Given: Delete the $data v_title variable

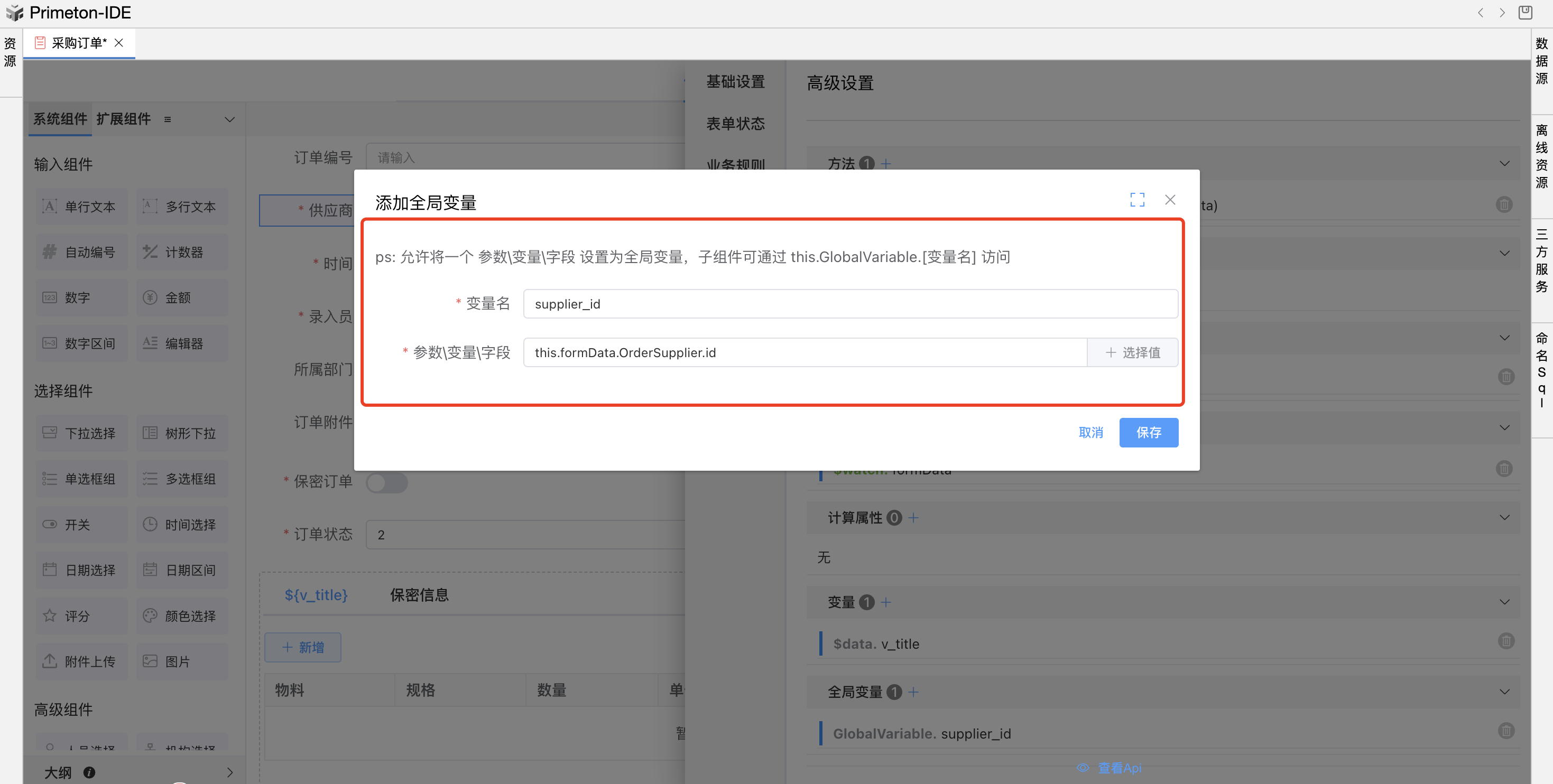Looking at the screenshot, I should 1505,641.
